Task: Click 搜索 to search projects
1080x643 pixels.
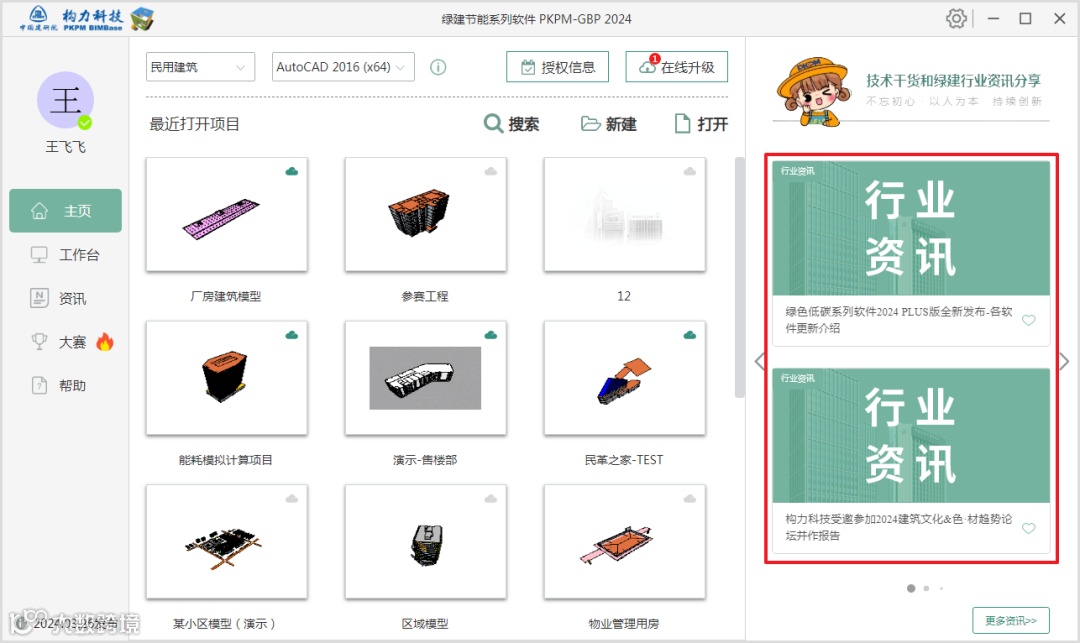Action: point(512,124)
